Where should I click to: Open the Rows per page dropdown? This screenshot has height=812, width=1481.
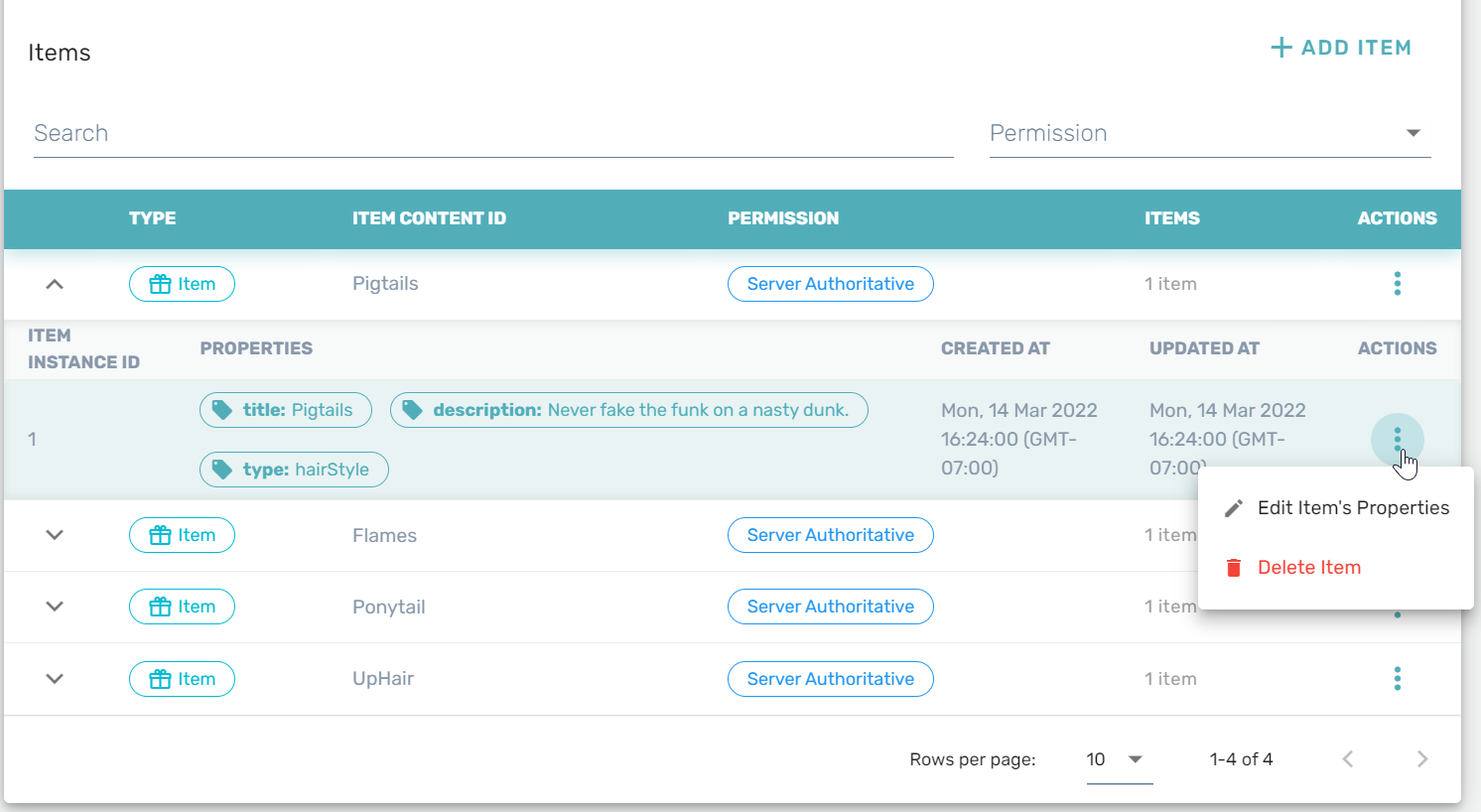[x=1119, y=759]
